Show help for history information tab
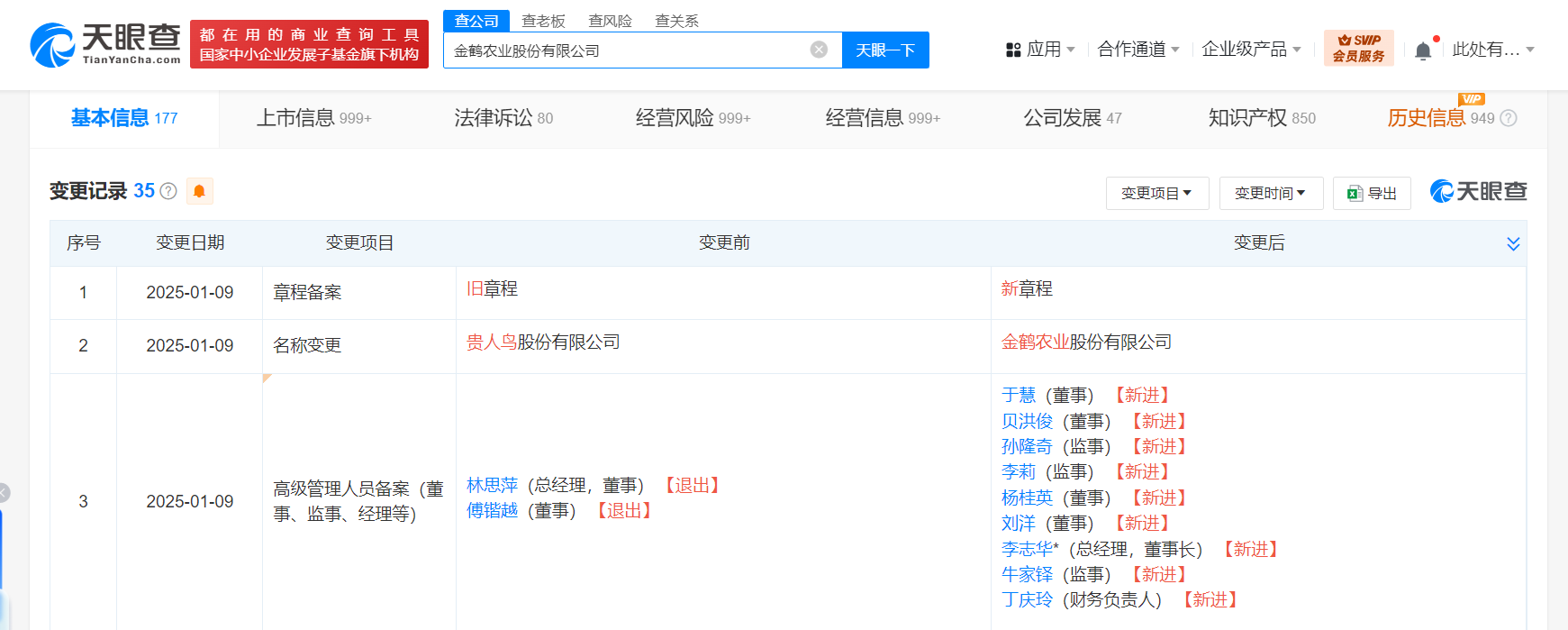This screenshot has width=1568, height=630. pyautogui.click(x=1509, y=118)
